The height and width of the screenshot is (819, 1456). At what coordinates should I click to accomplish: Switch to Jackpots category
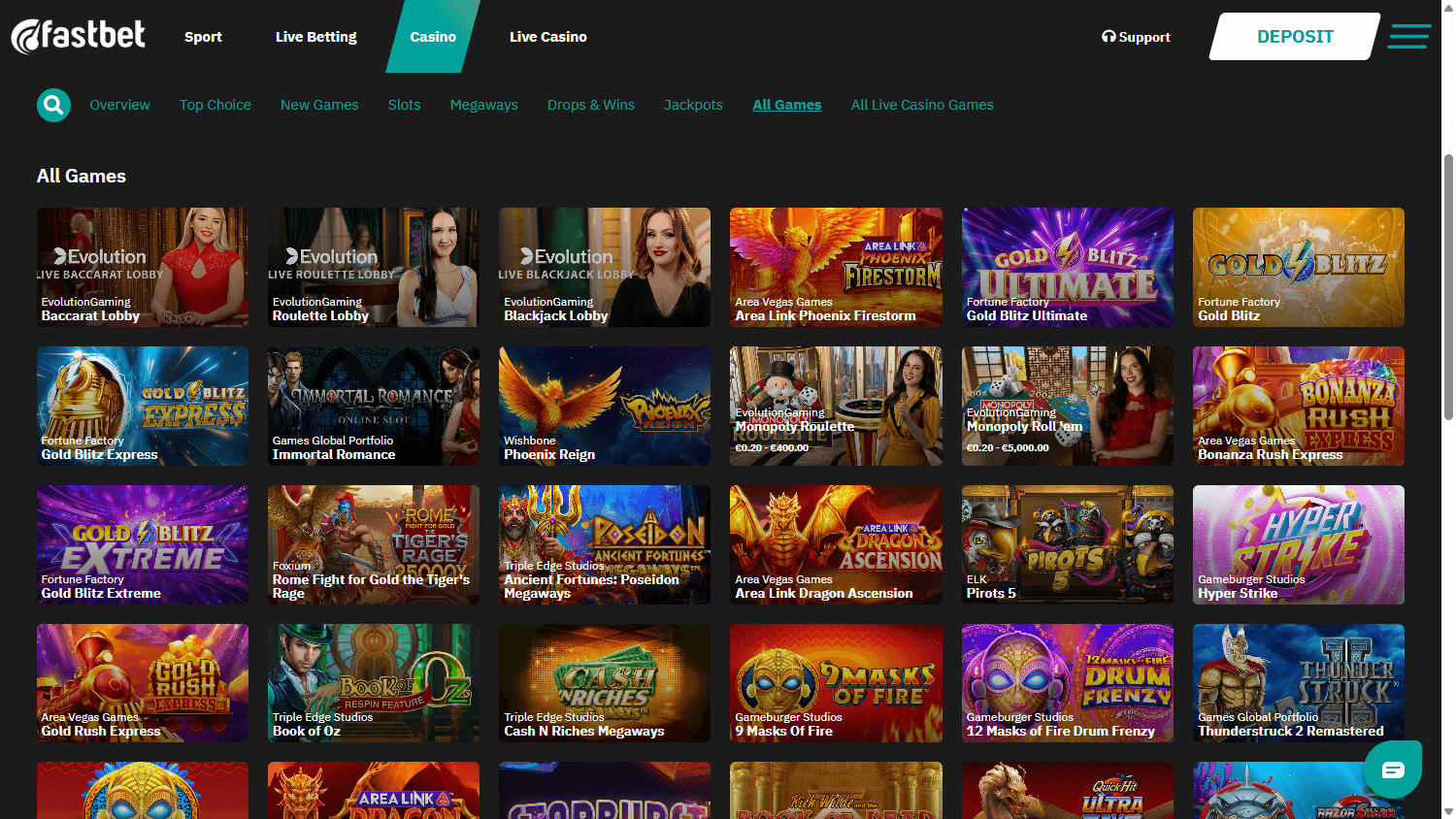click(693, 105)
